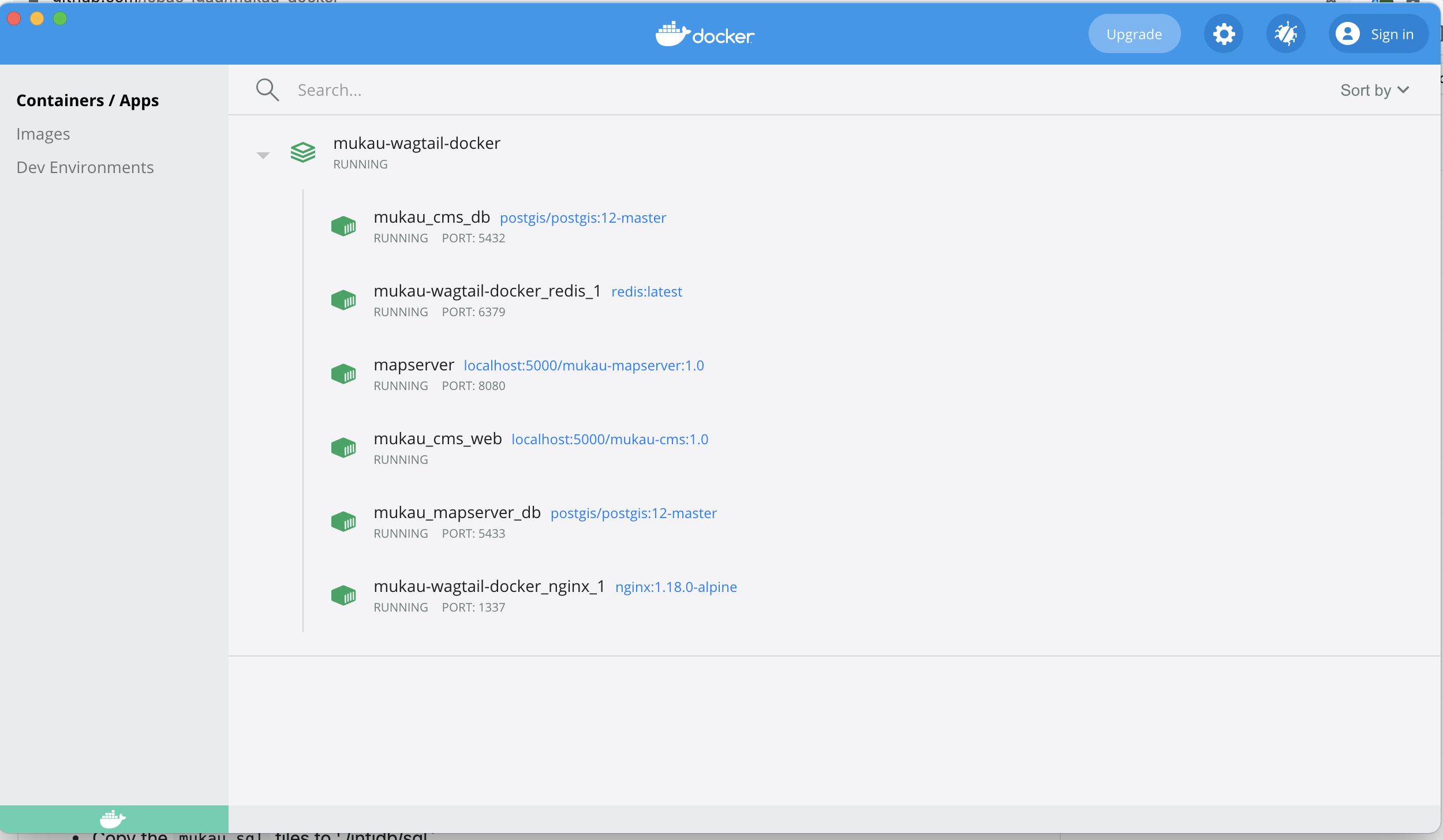Screen dimensions: 1443x840
Task: Open postgis image link for mukau_mapserver_db
Action: click(633, 513)
